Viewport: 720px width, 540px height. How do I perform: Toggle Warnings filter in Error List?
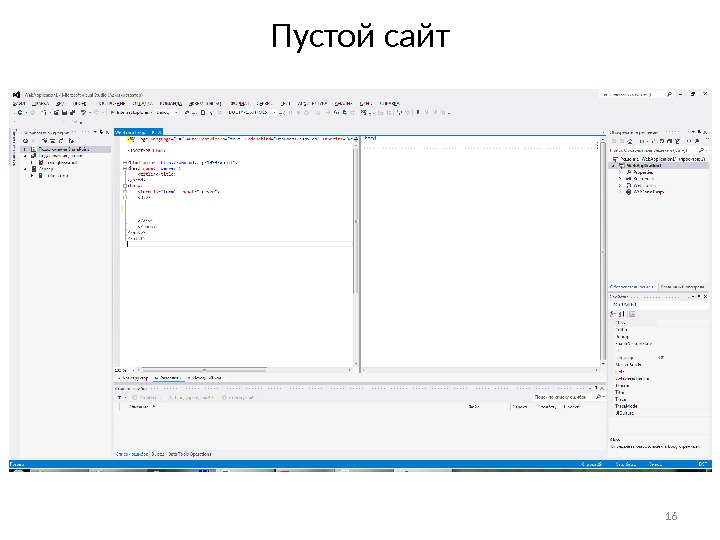(x=191, y=398)
